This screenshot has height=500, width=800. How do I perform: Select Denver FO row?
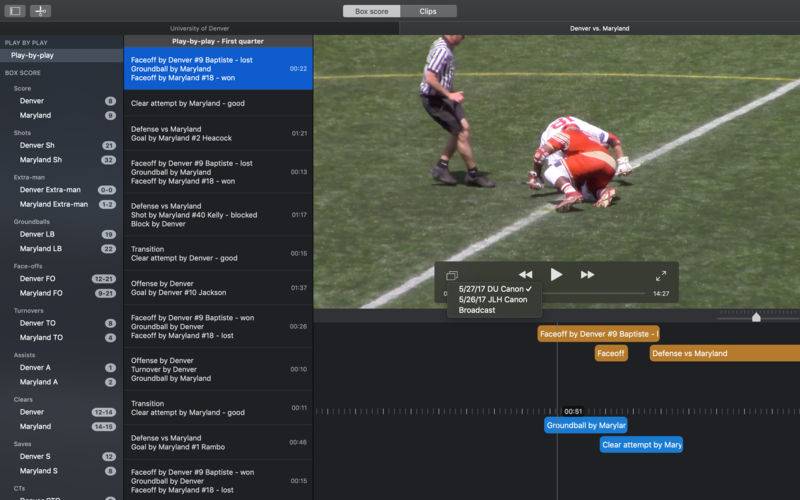click(x=61, y=279)
